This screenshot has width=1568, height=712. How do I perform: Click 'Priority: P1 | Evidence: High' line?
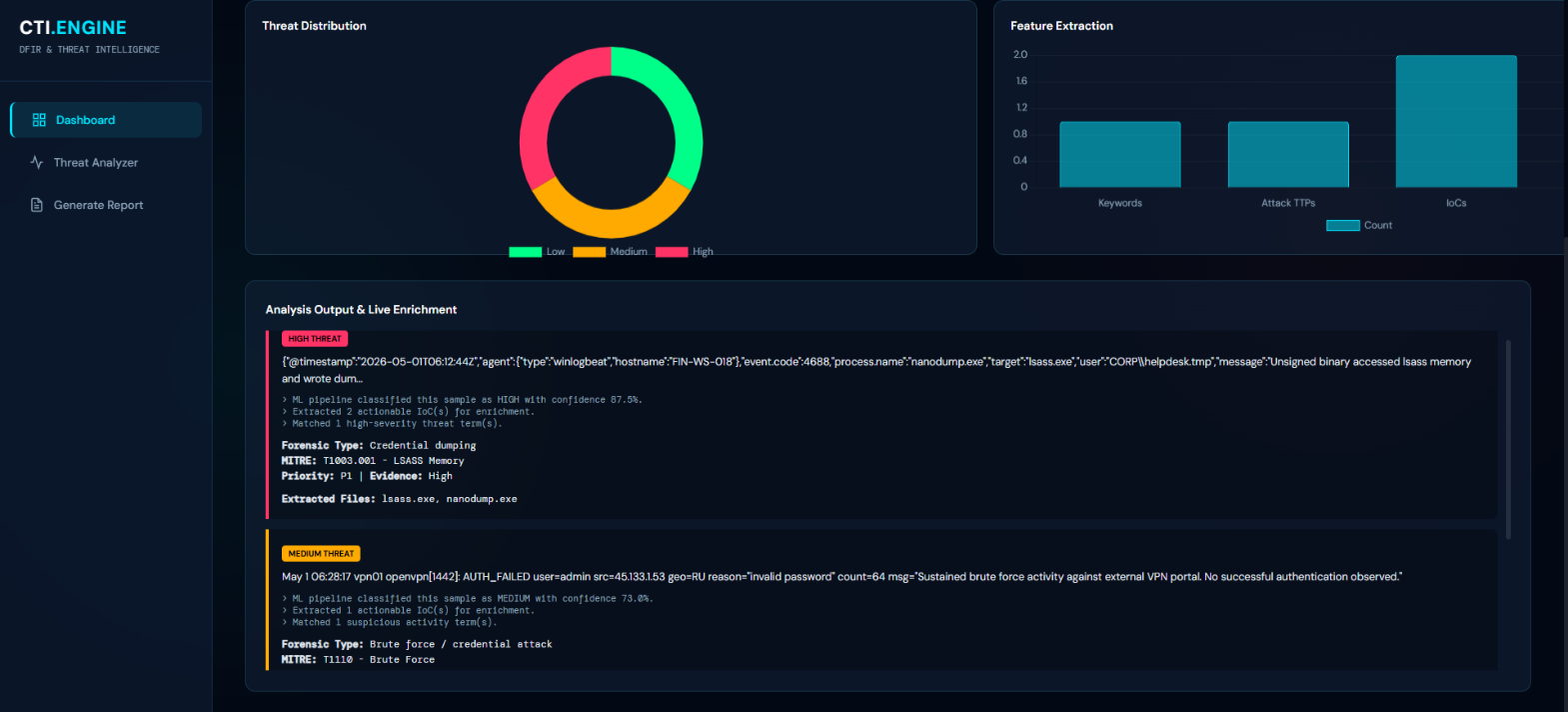point(367,476)
